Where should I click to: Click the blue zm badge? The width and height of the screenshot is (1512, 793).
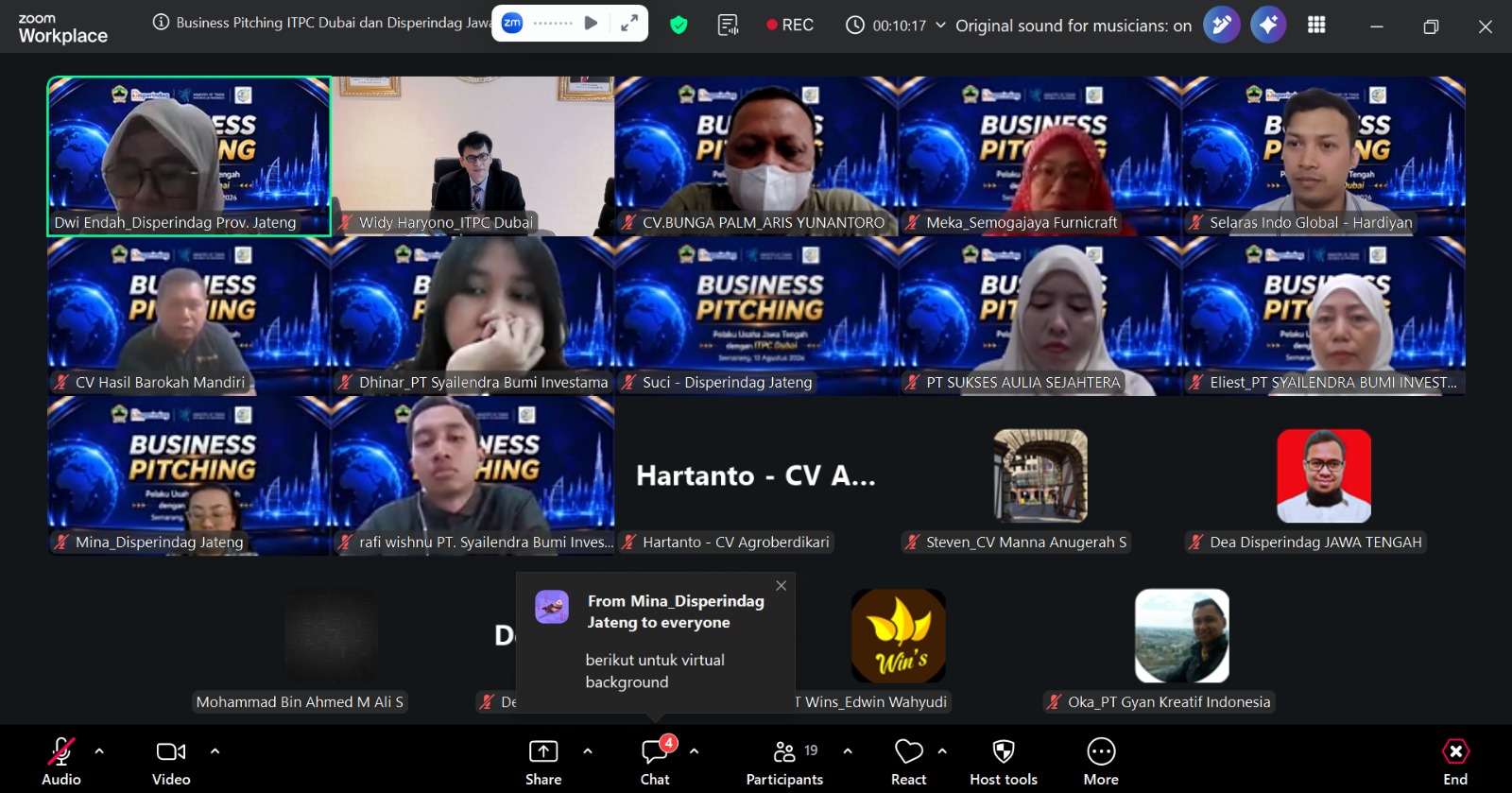[512, 24]
